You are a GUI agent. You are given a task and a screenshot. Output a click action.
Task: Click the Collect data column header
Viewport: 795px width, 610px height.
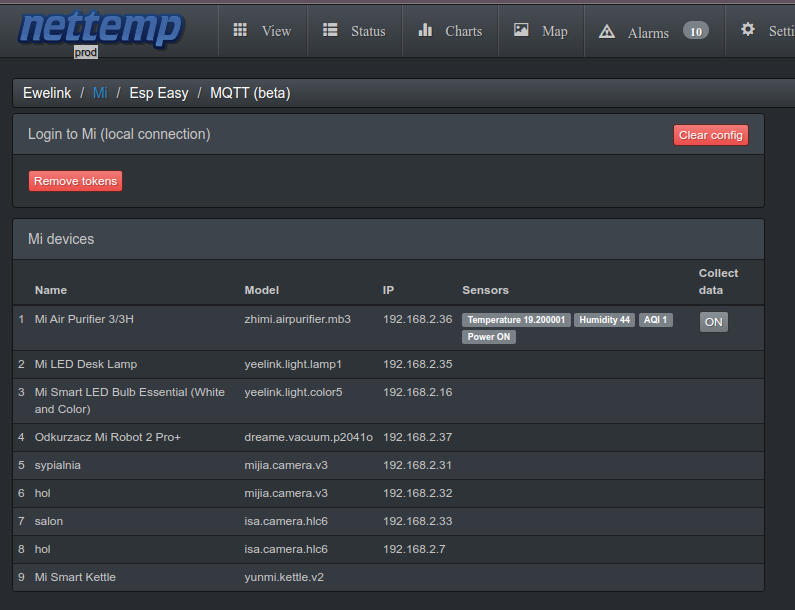(718, 281)
